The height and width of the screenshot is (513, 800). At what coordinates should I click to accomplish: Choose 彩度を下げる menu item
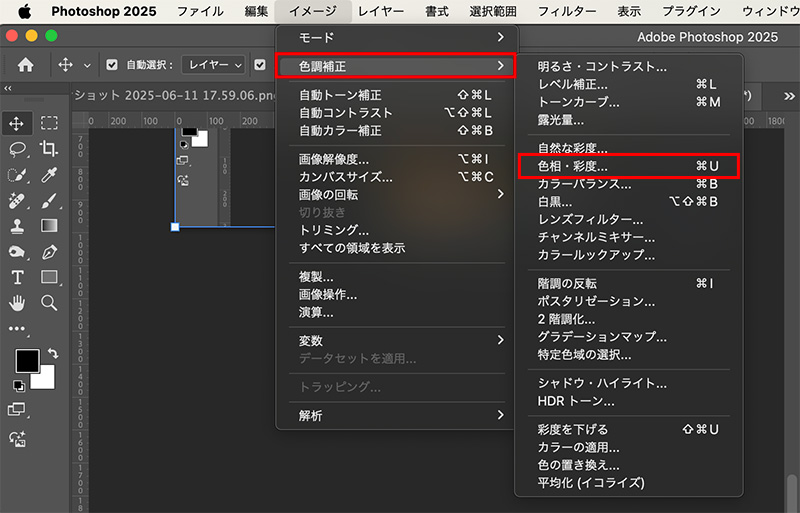[629, 429]
